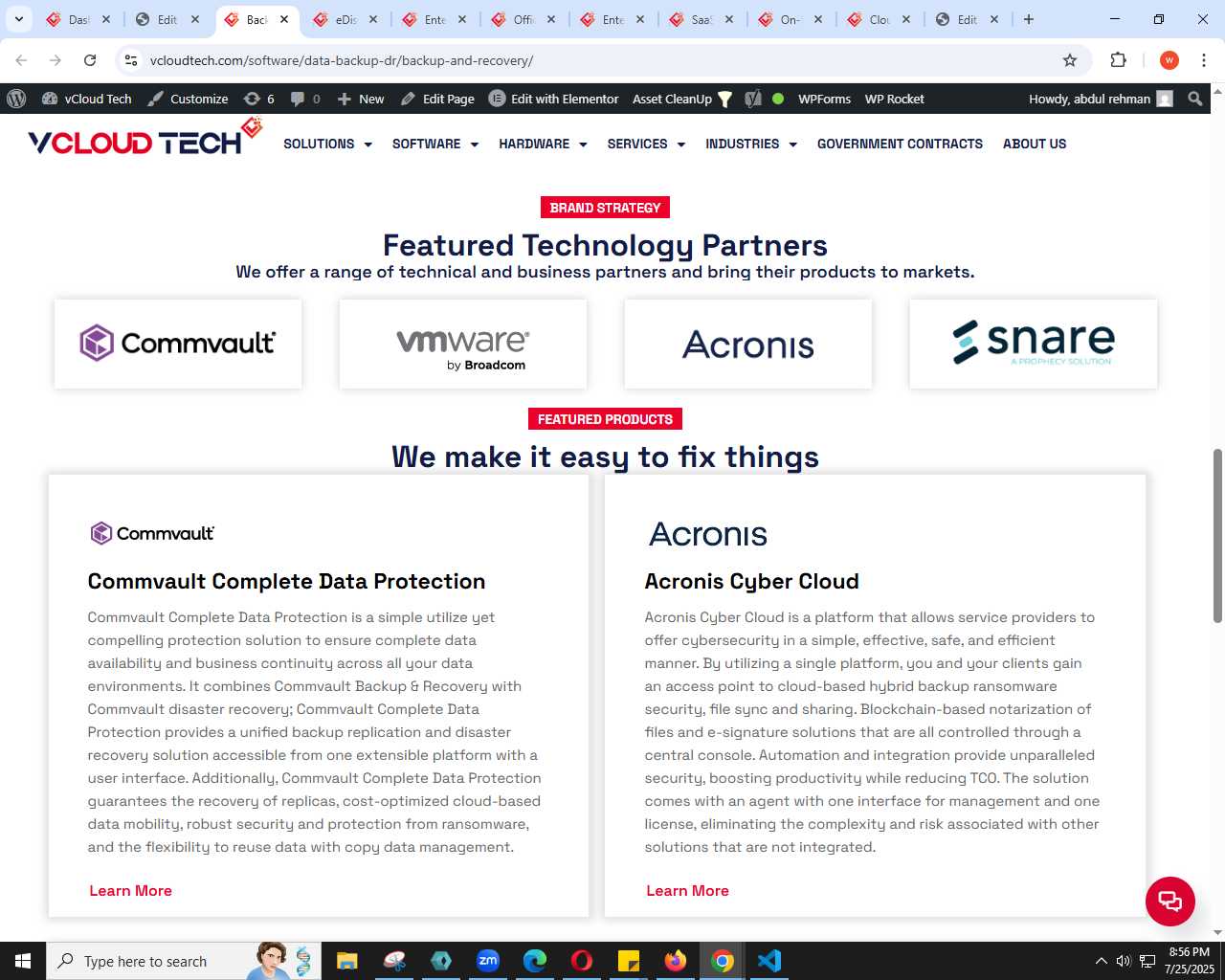Open Visual Studio Code from the taskbar

(769, 961)
